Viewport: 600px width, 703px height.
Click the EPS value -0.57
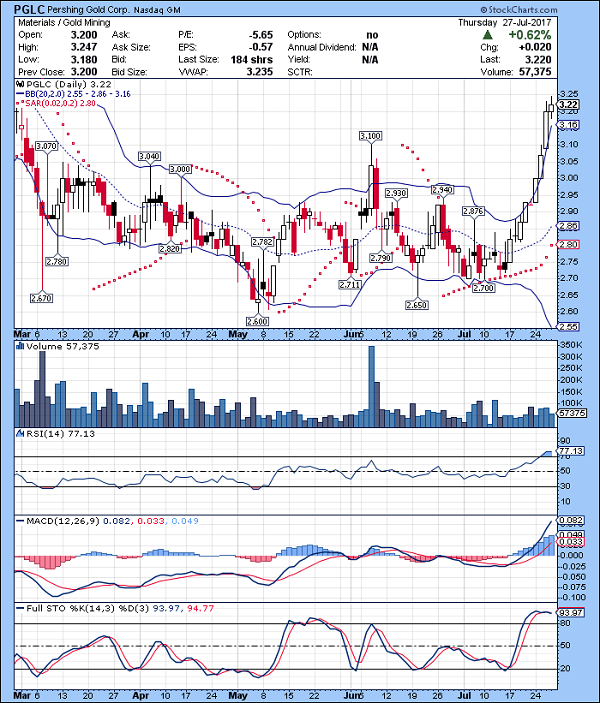[x=261, y=47]
